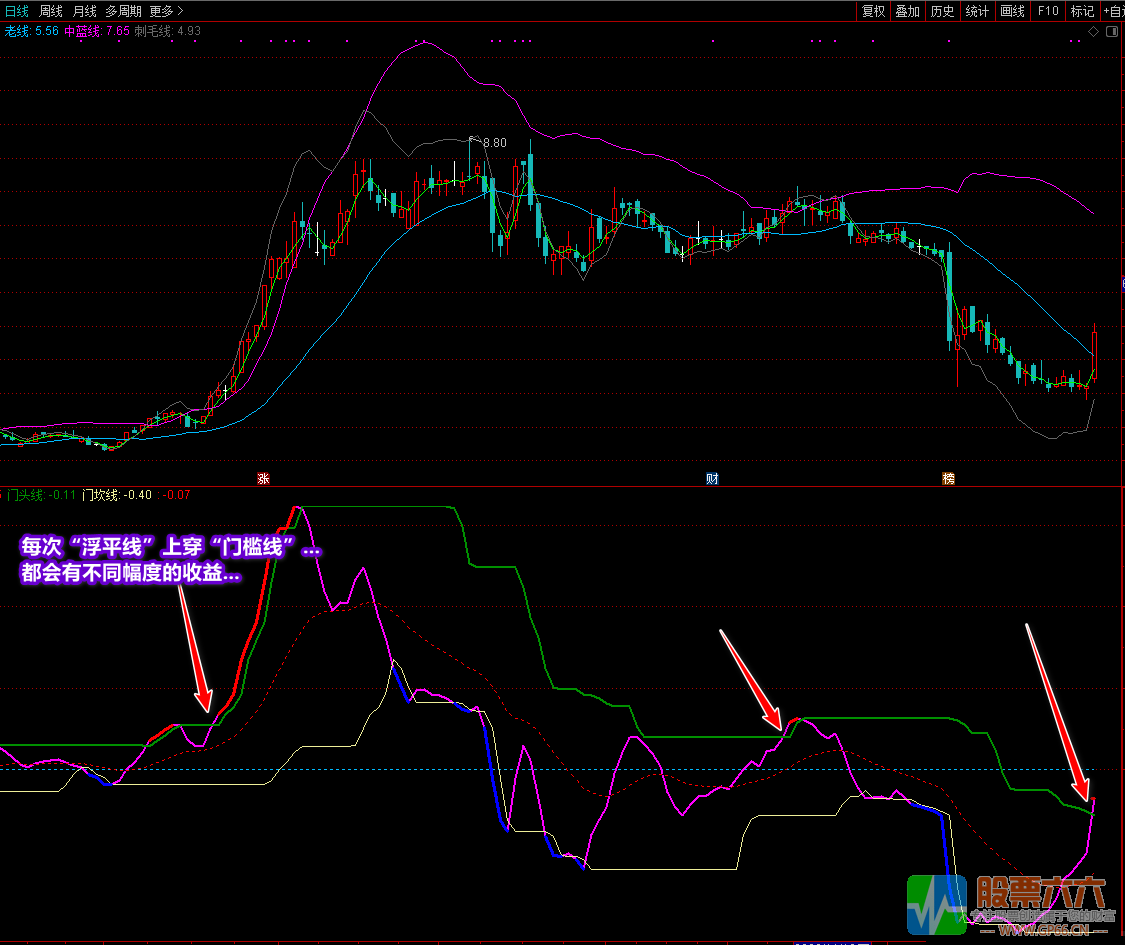The image size is (1125, 945).
Task: Click the 8.80 high price label
Action: tap(494, 143)
